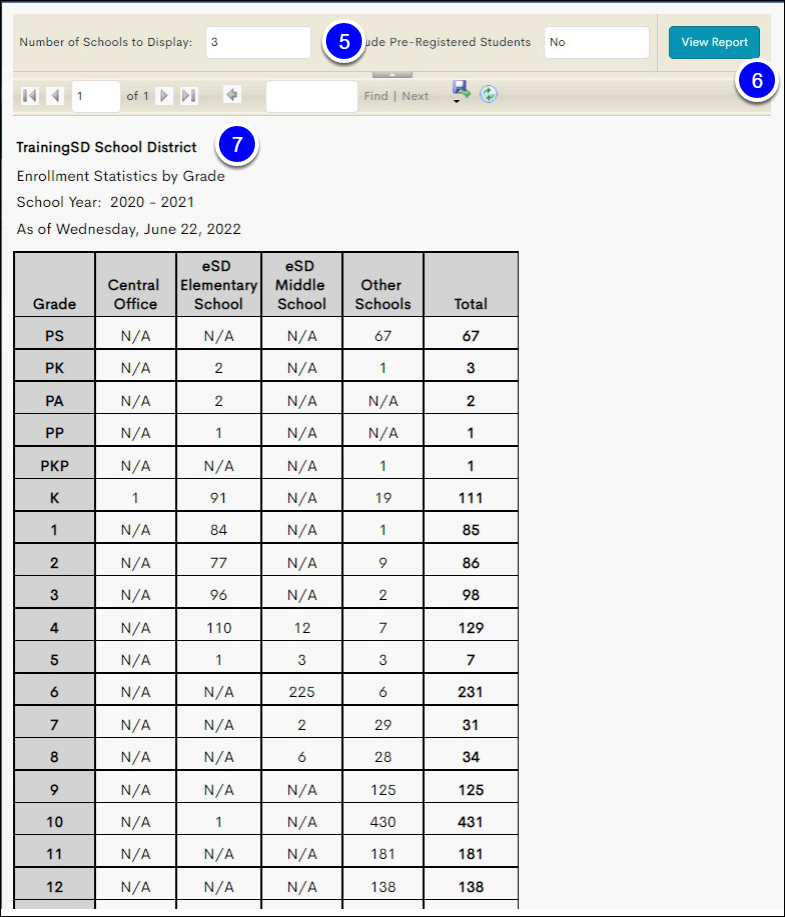785x917 pixels.
Task: Click total 231 in grade 6 row
Action: point(471,692)
